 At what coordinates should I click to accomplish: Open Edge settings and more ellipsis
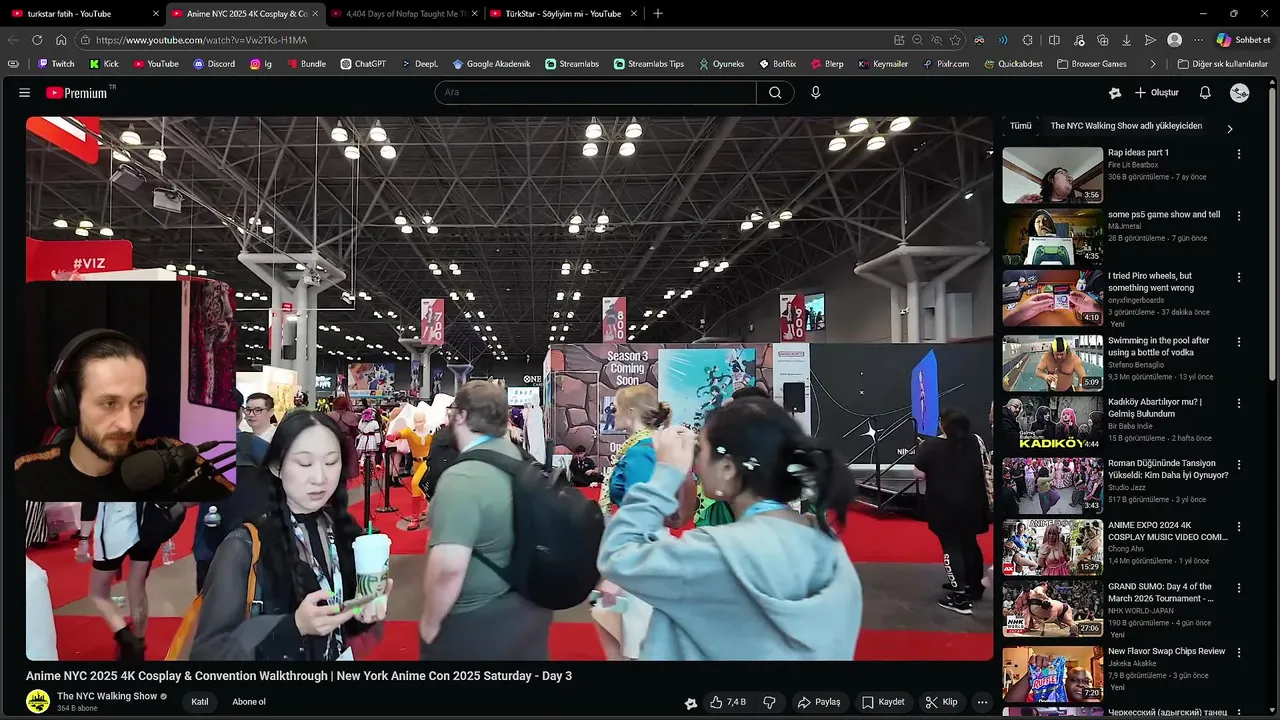1198,40
